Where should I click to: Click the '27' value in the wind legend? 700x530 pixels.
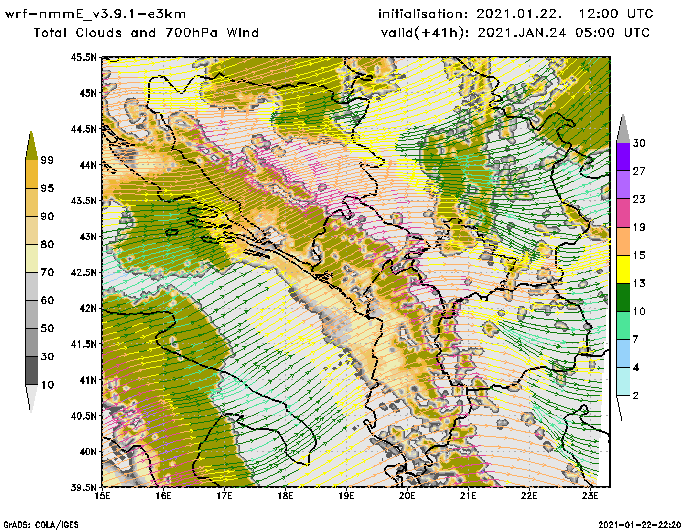pos(639,171)
